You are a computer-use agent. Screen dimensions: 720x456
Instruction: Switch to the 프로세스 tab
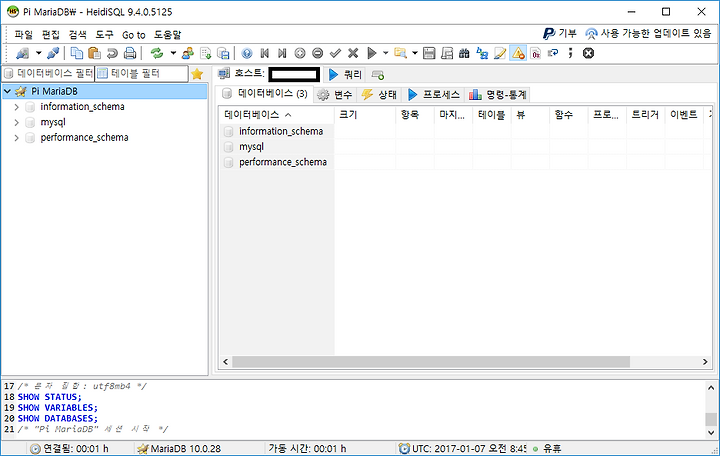pos(434,95)
